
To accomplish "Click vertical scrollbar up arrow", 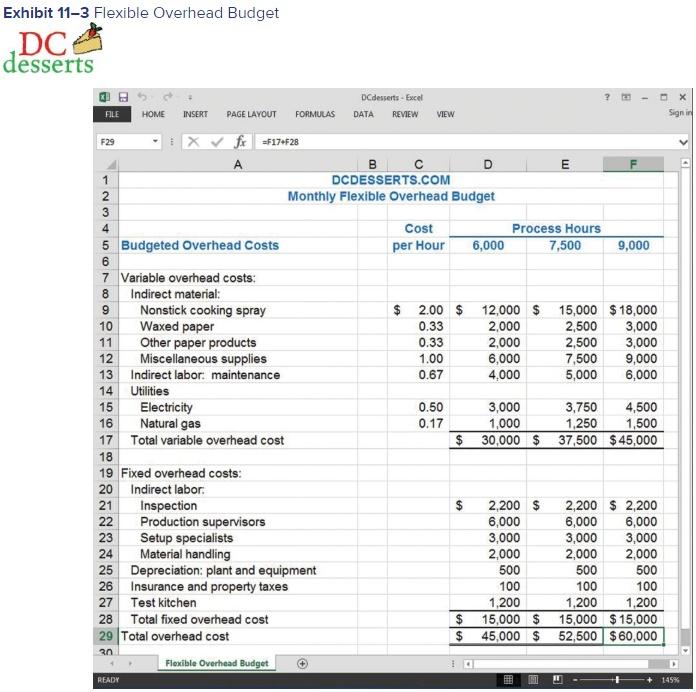I will click(685, 163).
